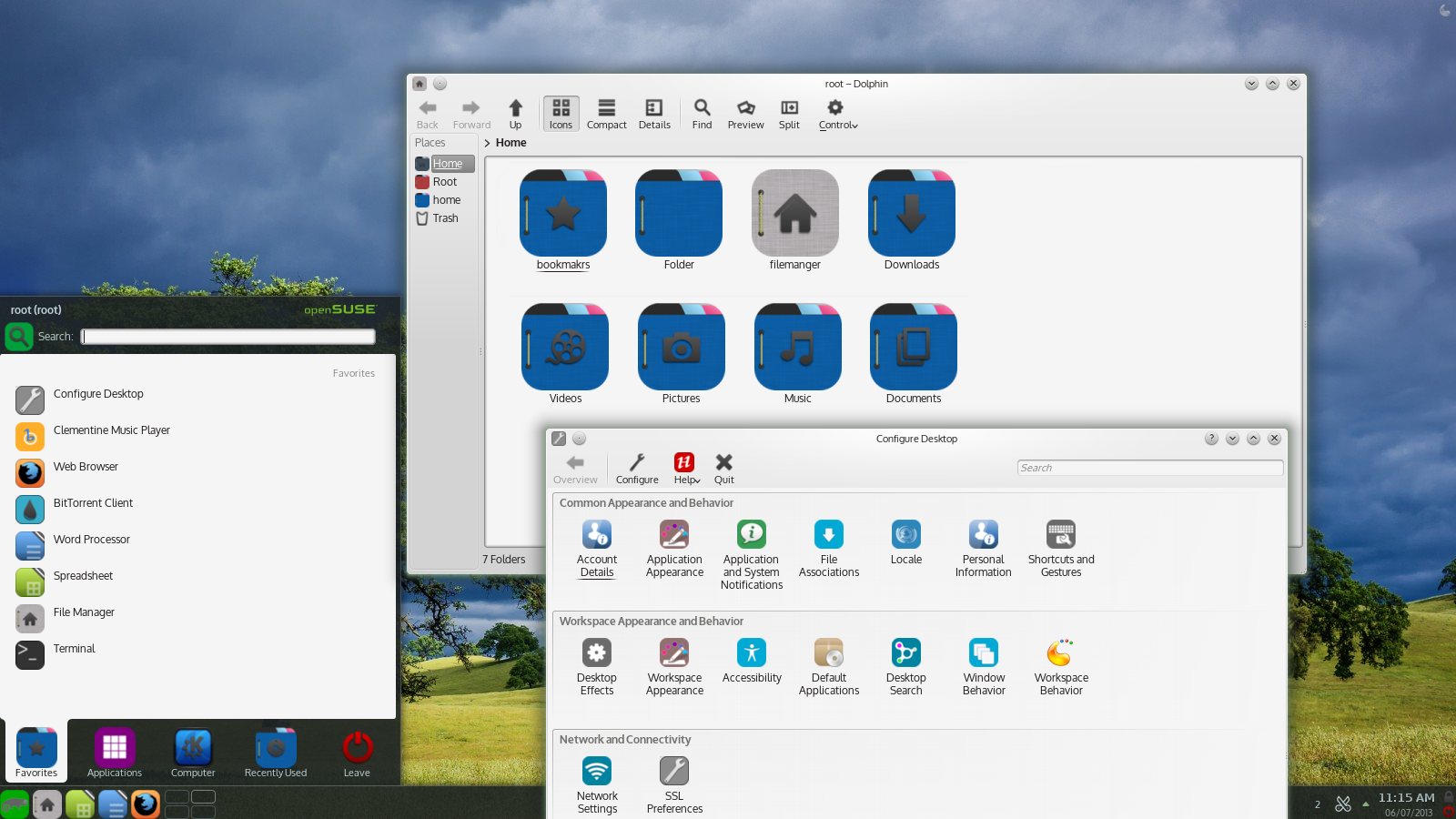Screen dimensions: 1456x819
Task: Select the Downloads folder in Dolphin
Action: [912, 220]
